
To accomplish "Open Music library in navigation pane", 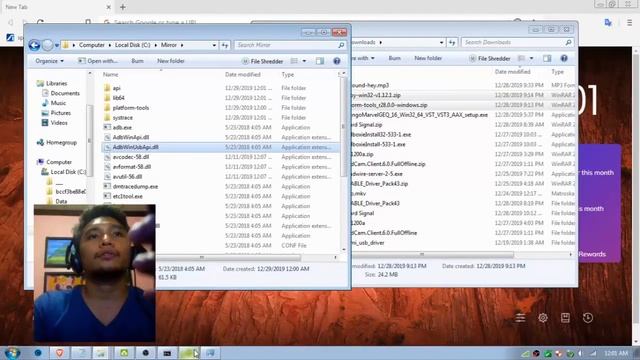I will [58, 103].
